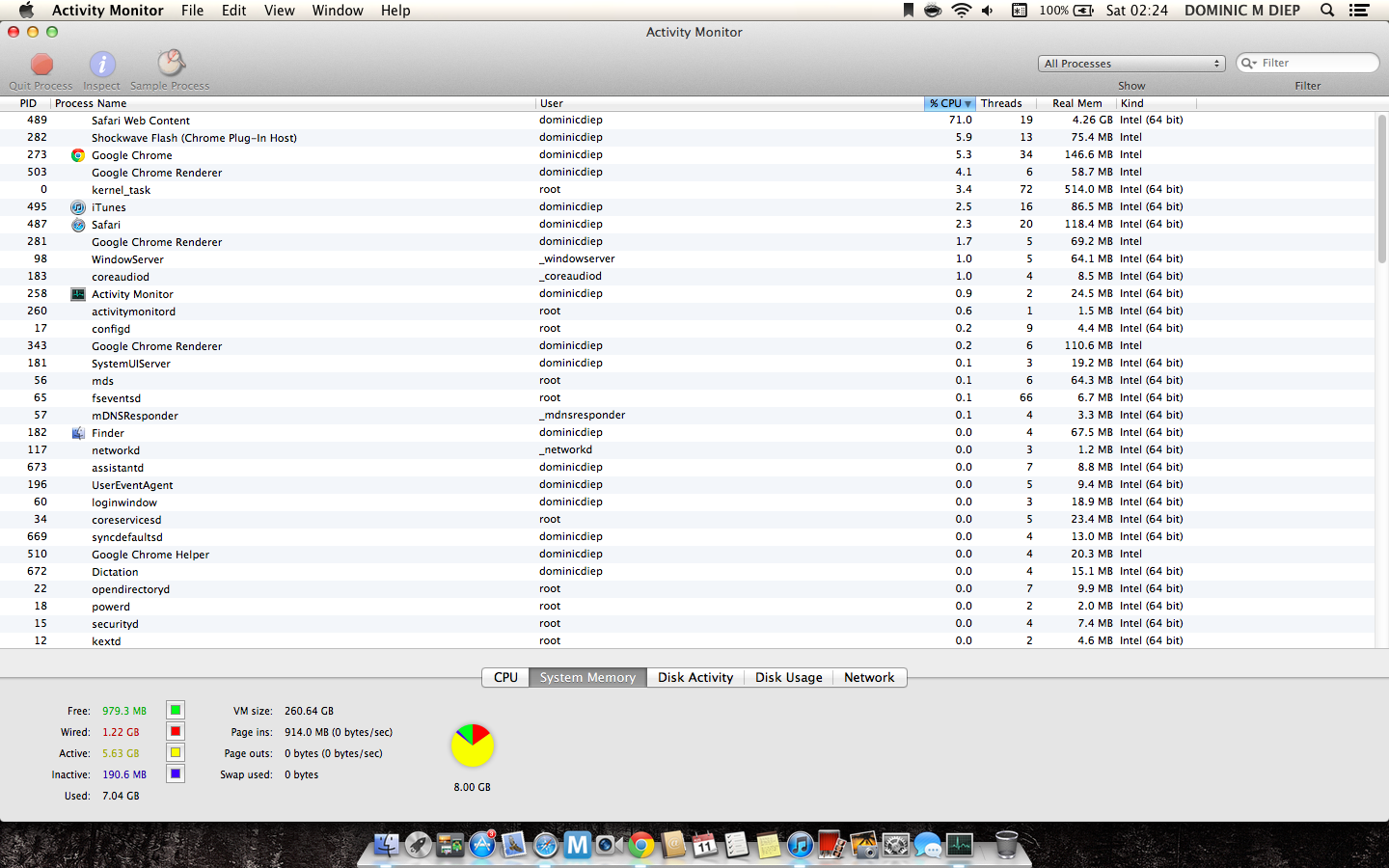Sort by the PID column header
Viewport: 1389px width, 868px height.
pos(28,103)
